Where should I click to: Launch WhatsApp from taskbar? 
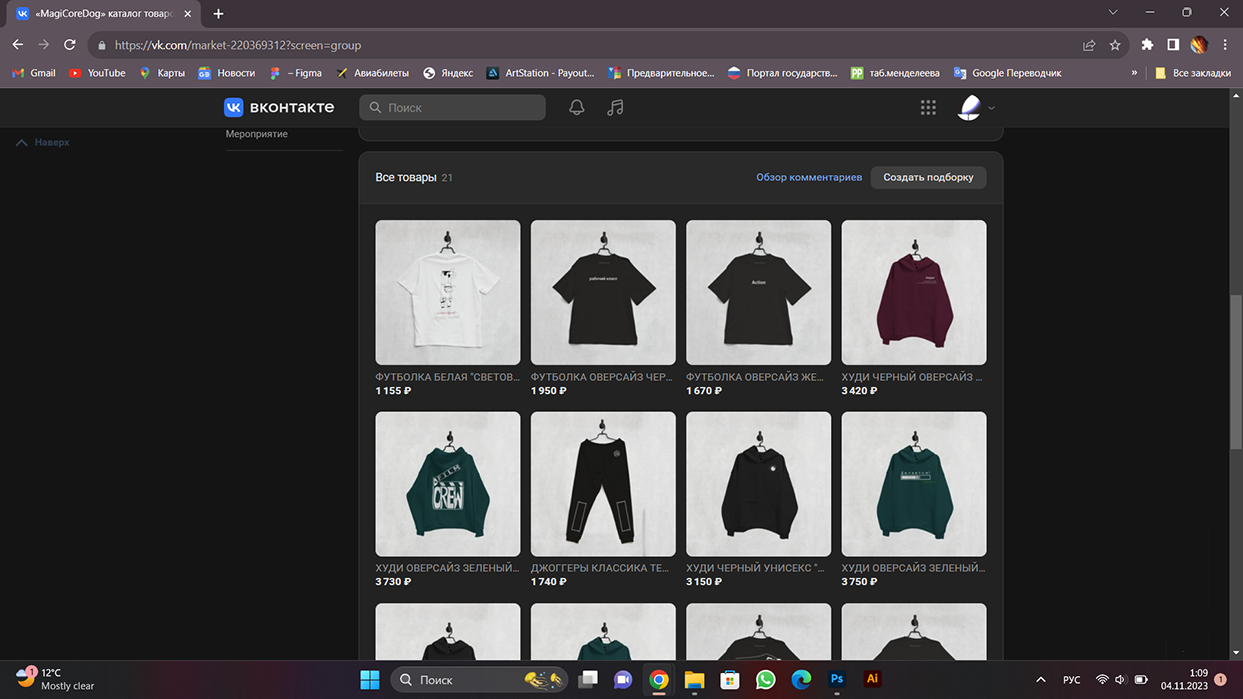click(766, 680)
